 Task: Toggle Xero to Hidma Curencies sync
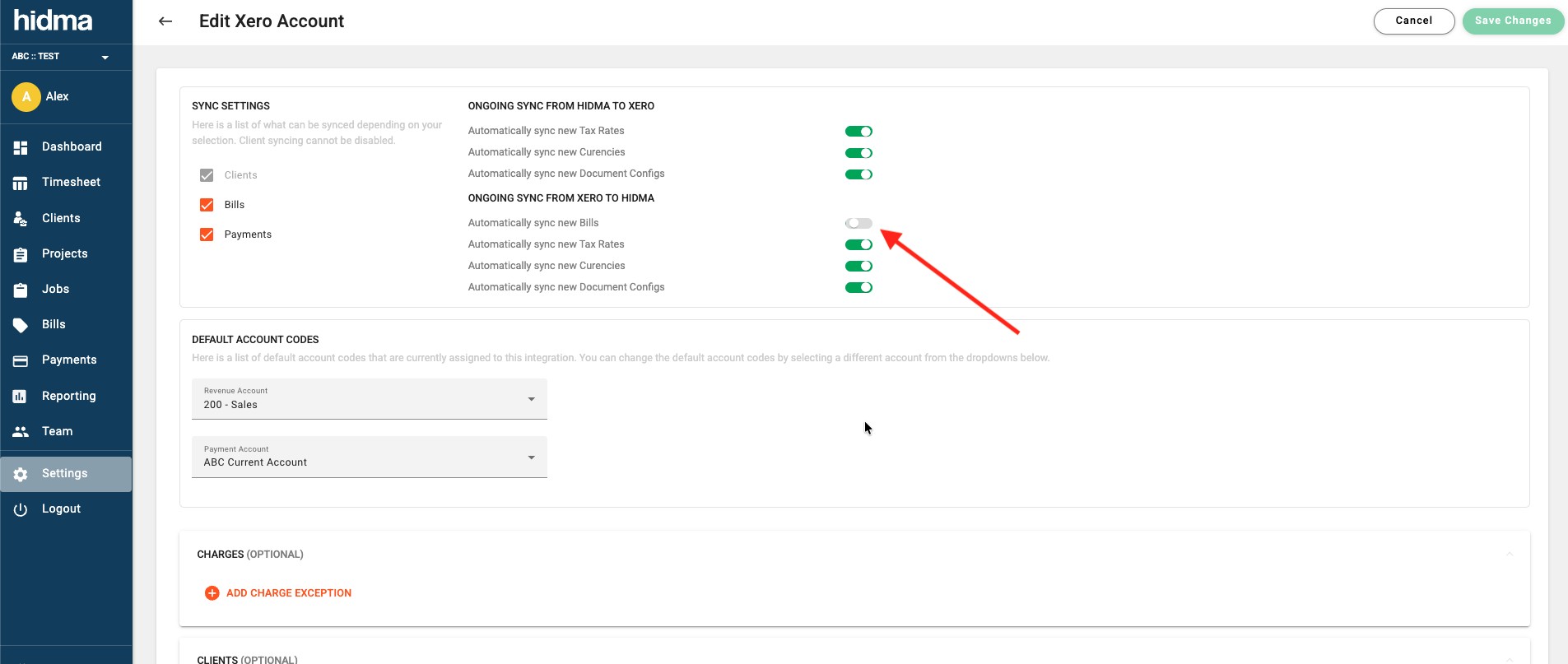tap(858, 266)
